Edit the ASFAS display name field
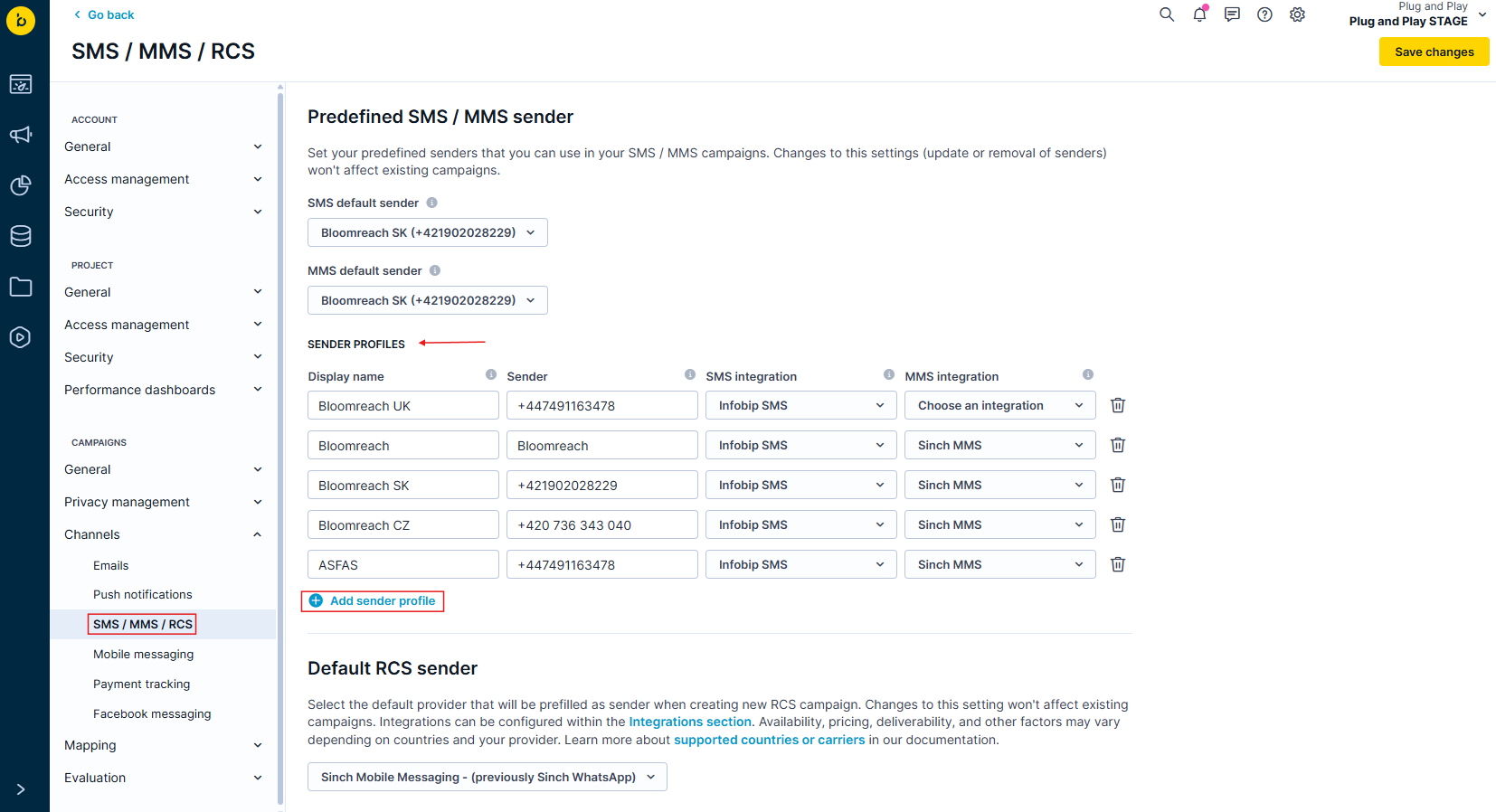 click(403, 564)
